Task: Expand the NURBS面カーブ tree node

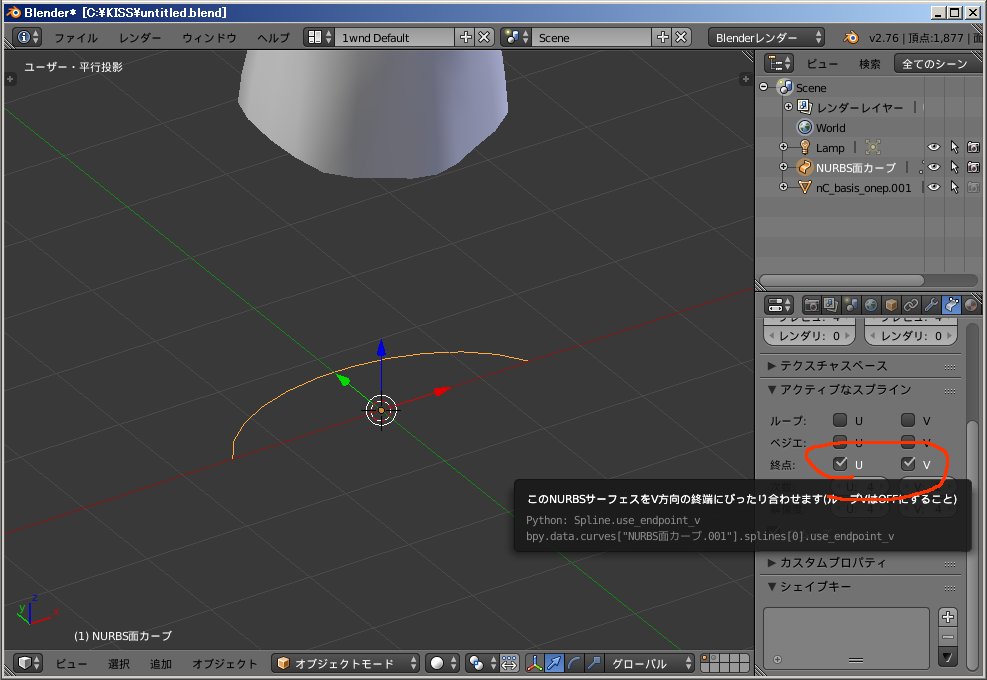Action: point(783,167)
